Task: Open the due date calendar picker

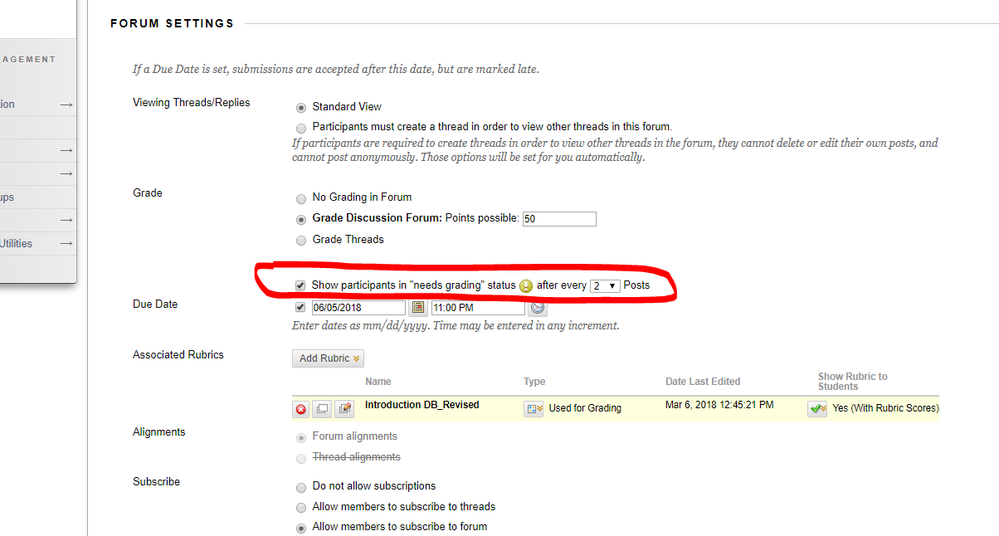Action: click(x=416, y=308)
